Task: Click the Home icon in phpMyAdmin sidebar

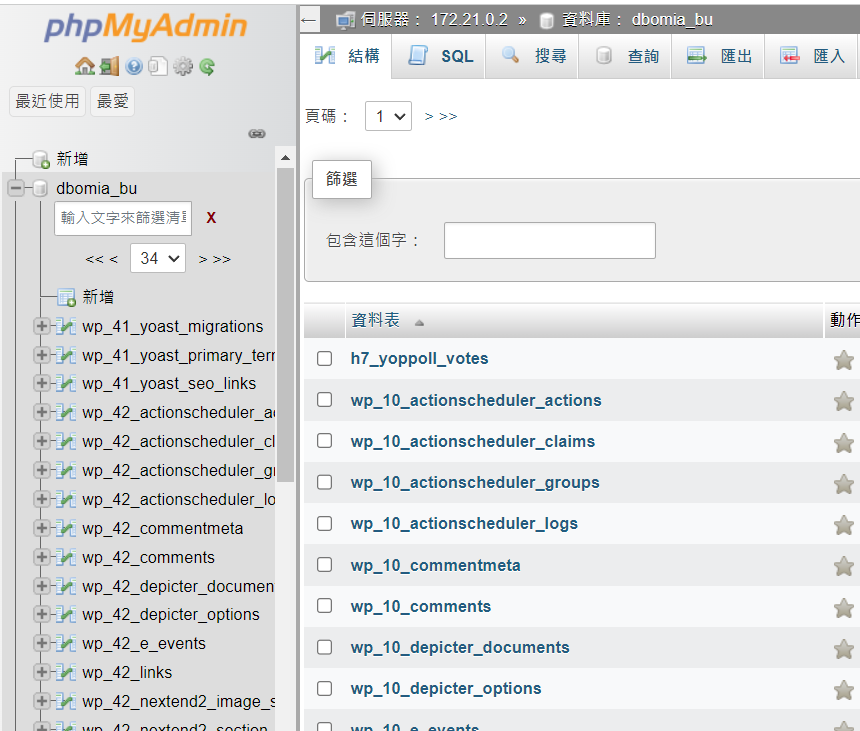Action: click(84, 67)
